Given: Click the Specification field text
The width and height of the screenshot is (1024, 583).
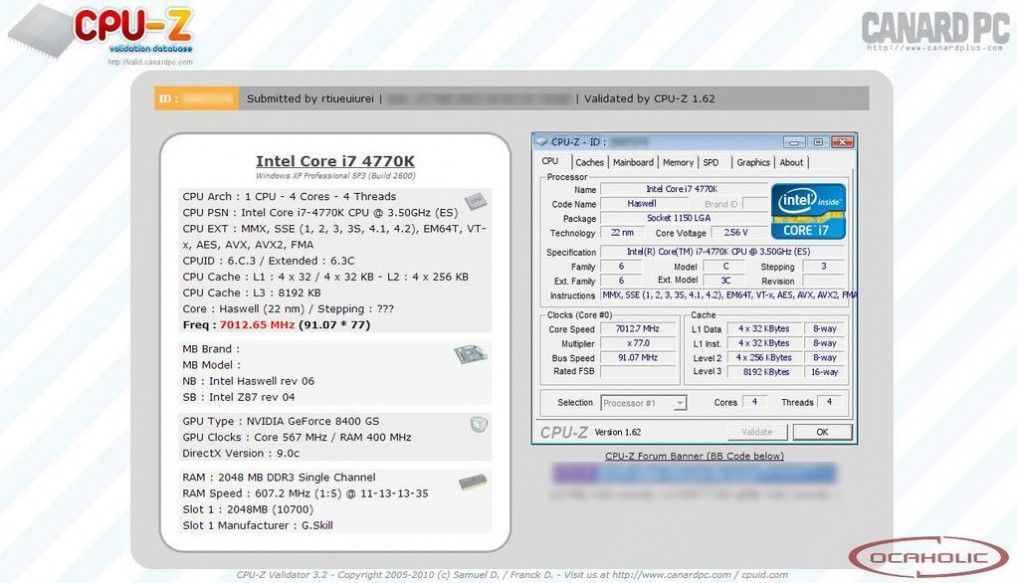Looking at the screenshot, I should 722,252.
